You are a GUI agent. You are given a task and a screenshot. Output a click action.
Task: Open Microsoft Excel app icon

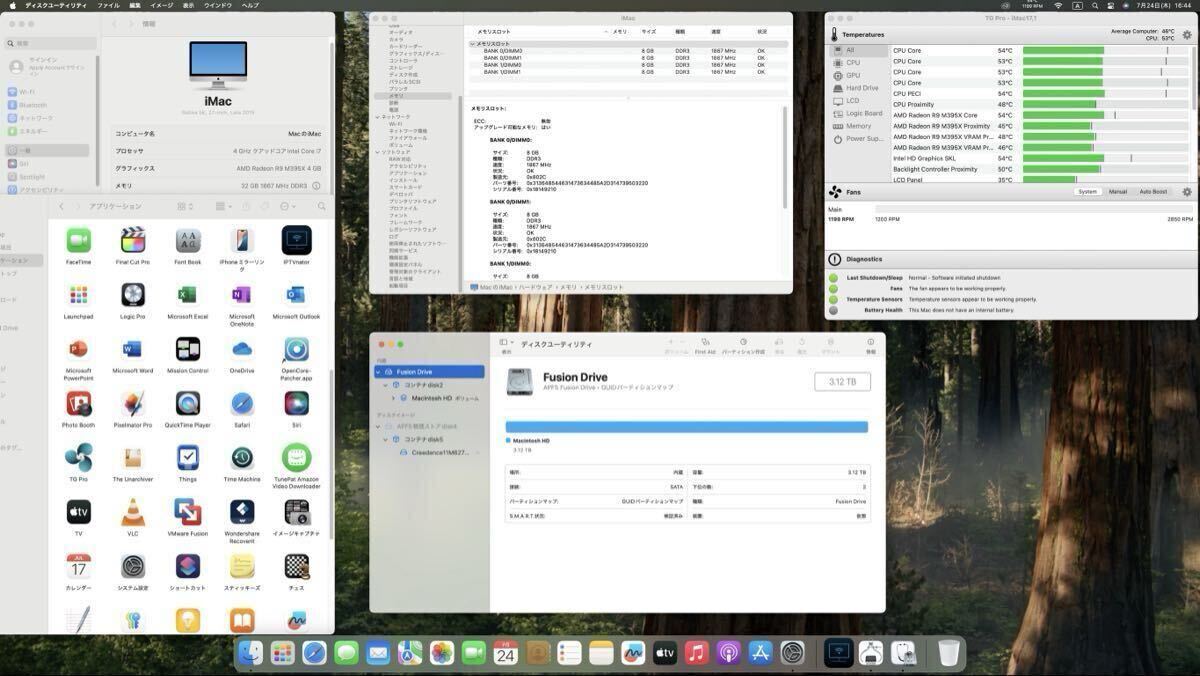pos(188,294)
